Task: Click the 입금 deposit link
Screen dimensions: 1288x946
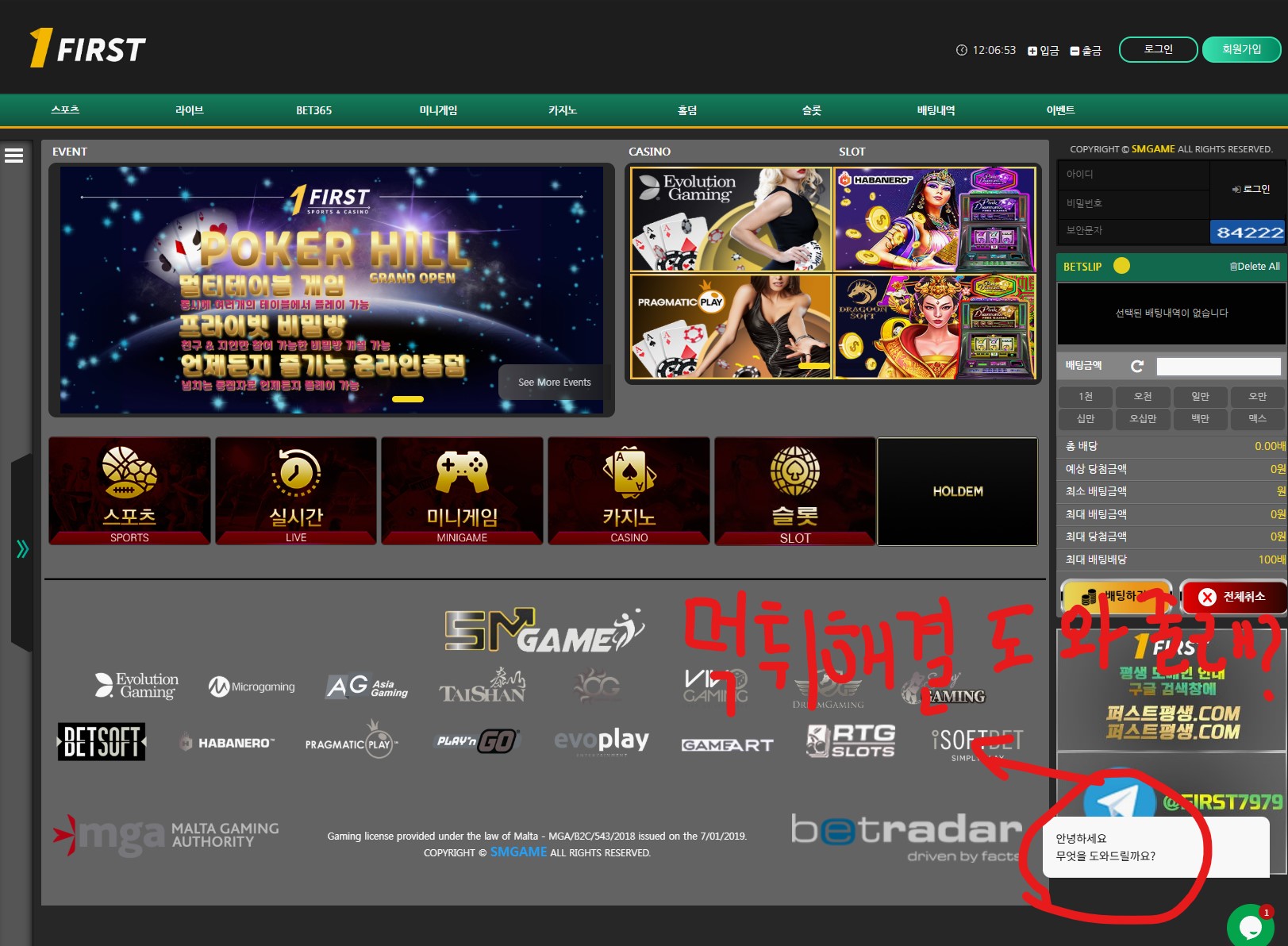Action: point(1043,50)
